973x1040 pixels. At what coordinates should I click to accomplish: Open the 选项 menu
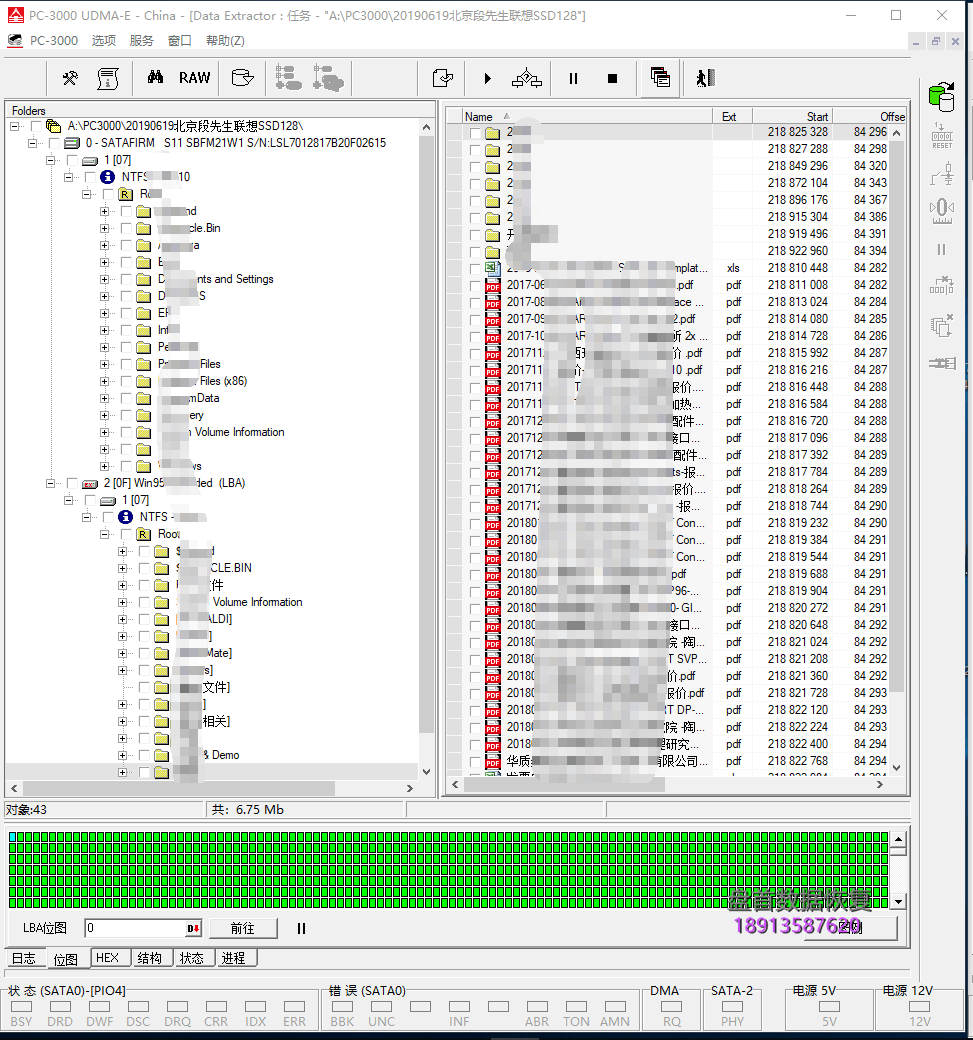click(103, 40)
